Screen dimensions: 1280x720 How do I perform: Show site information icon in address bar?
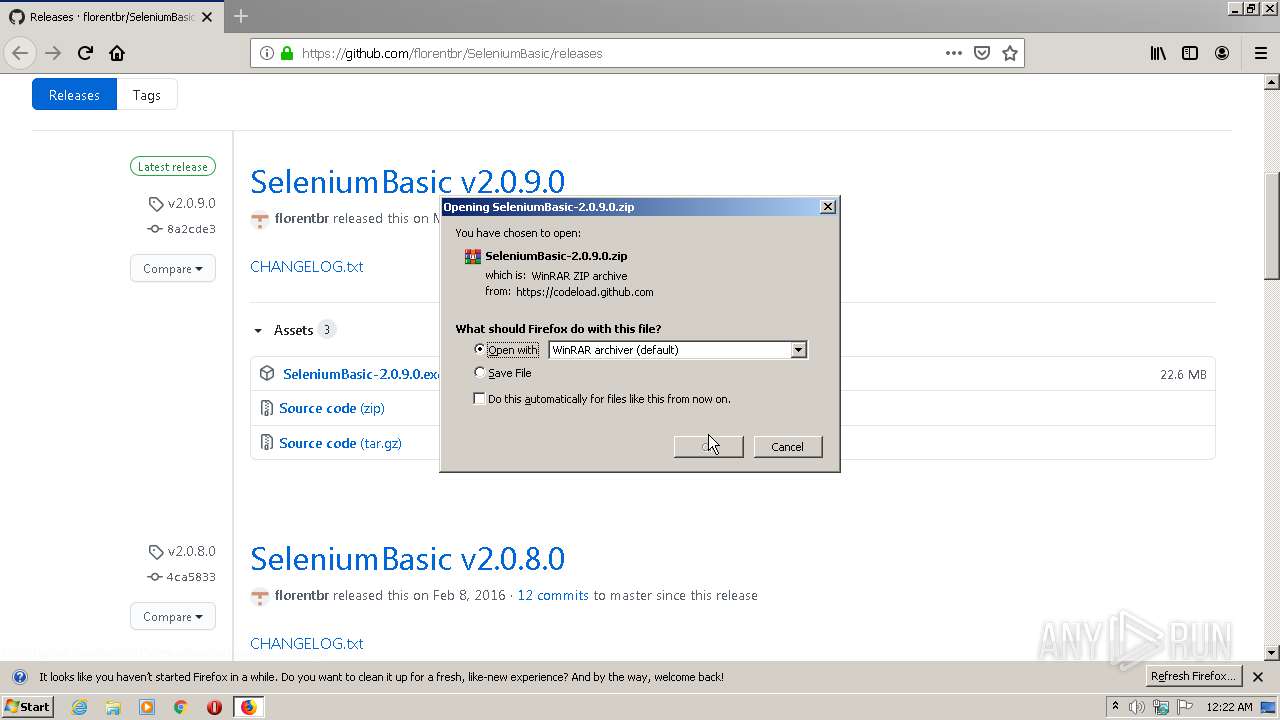point(266,53)
